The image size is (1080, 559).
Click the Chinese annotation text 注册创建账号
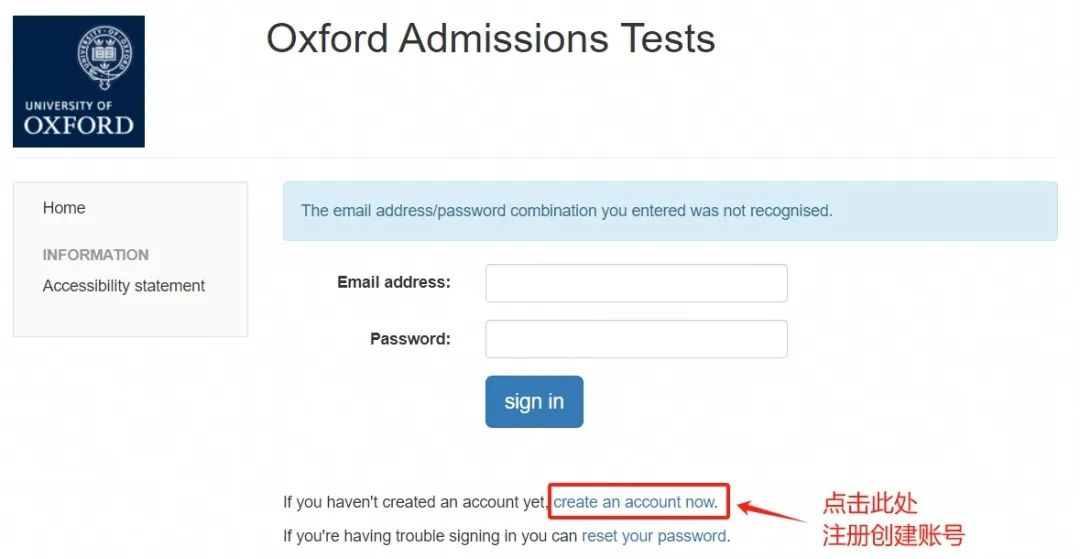coord(893,535)
